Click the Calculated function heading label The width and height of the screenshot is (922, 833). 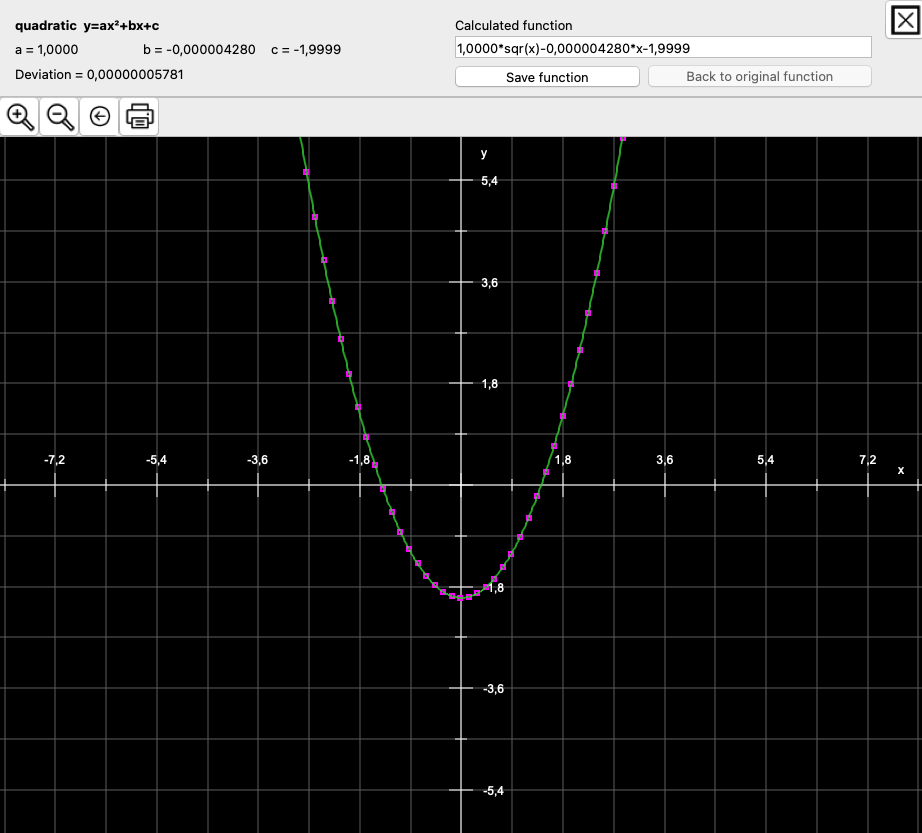click(514, 25)
